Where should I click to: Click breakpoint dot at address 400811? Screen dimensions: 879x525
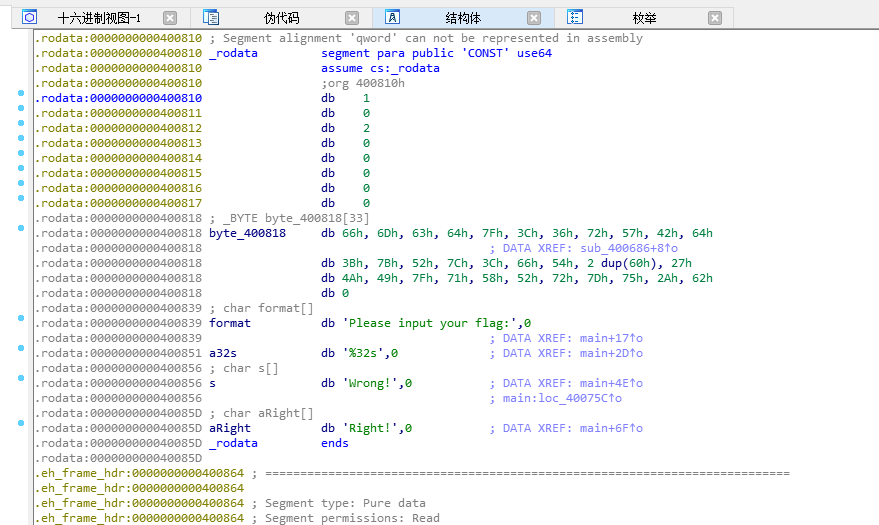pos(21,108)
